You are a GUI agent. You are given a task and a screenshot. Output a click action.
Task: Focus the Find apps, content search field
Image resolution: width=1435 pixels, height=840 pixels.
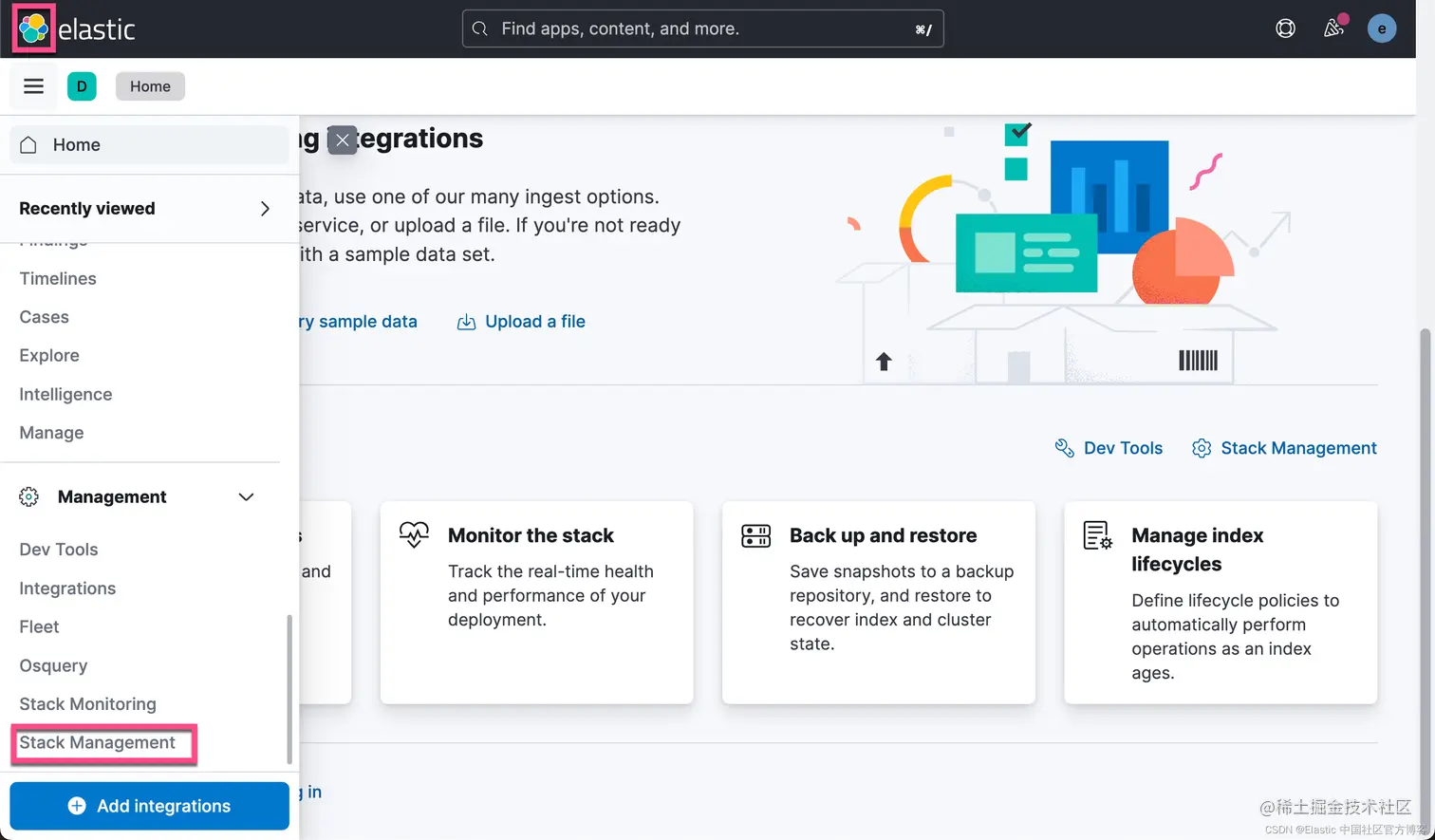click(x=702, y=28)
